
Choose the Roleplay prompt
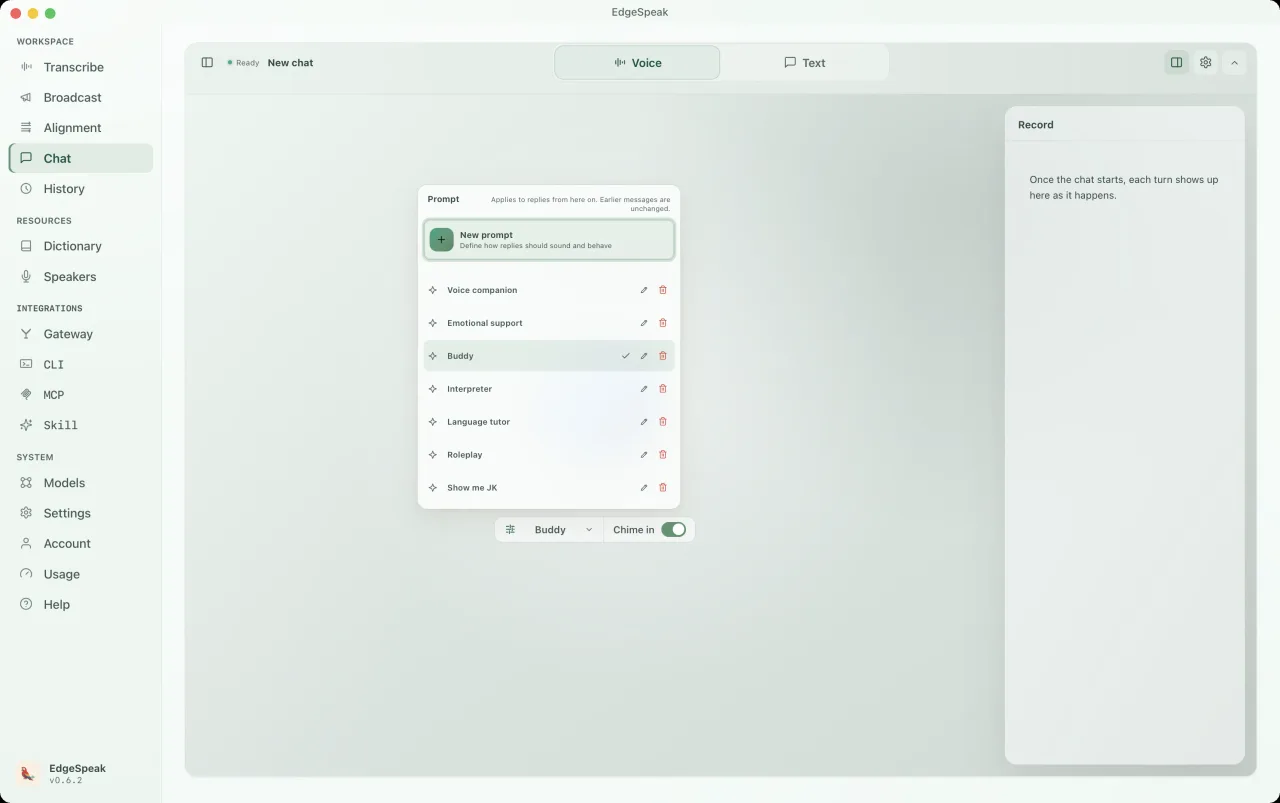tap(549, 455)
